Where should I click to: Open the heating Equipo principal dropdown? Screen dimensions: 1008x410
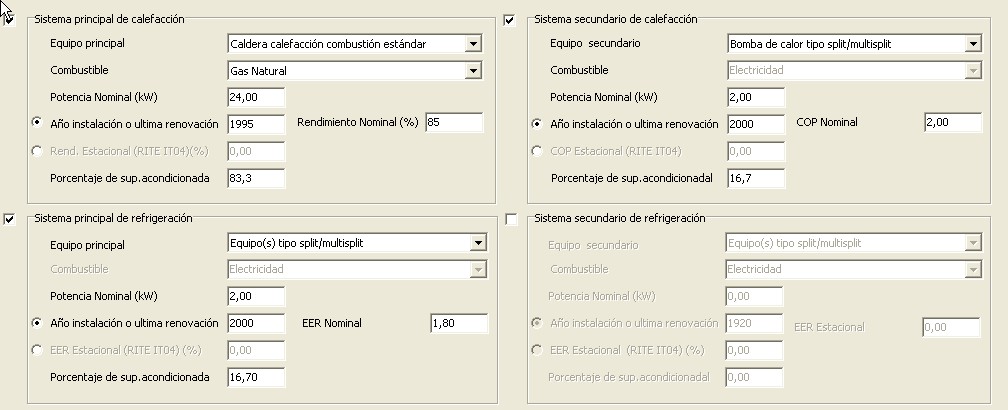pos(473,44)
